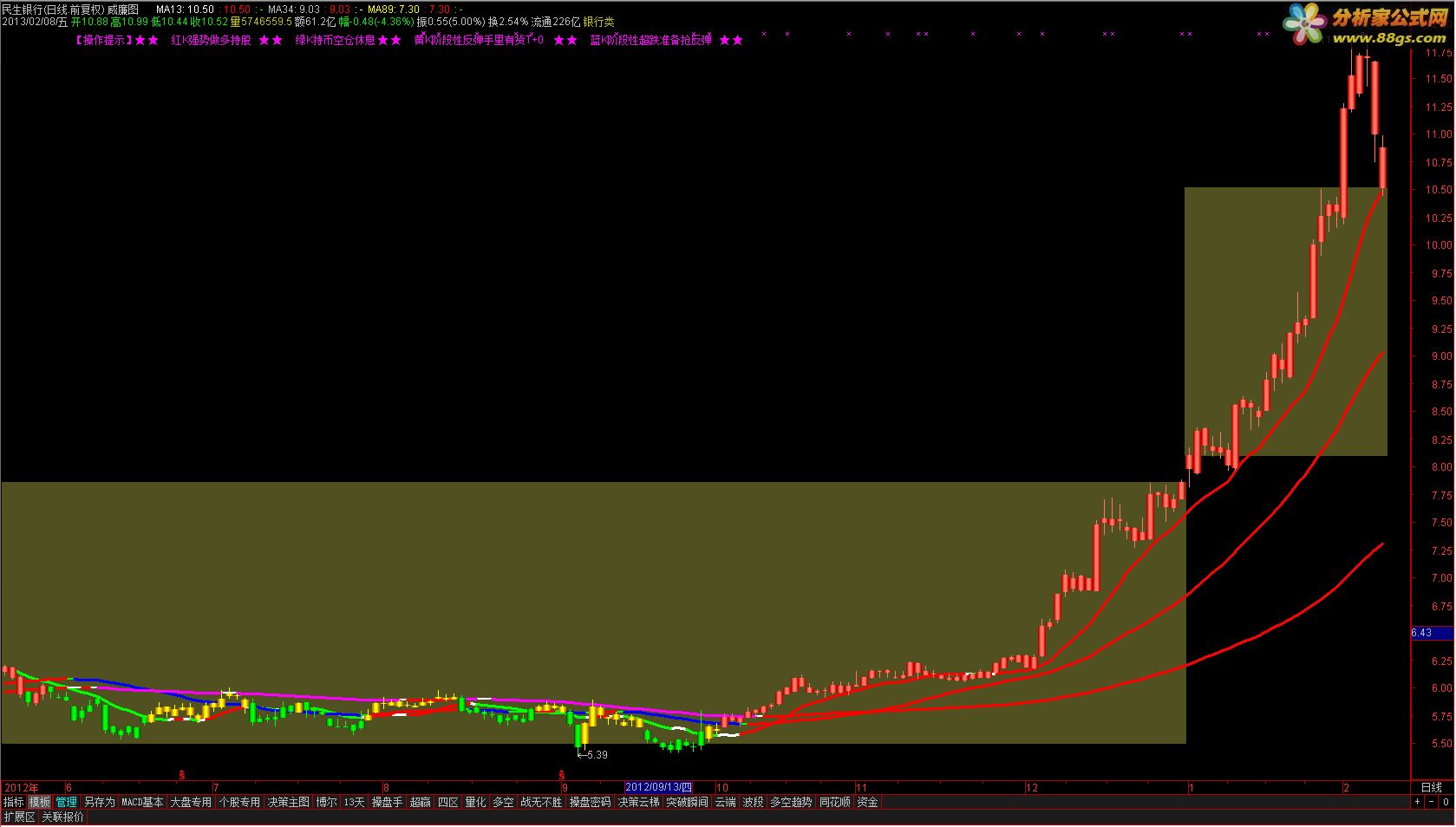This screenshot has width=1456, height=827.
Task: Click 红K强势做多持股 hint text
Action: pos(211,40)
